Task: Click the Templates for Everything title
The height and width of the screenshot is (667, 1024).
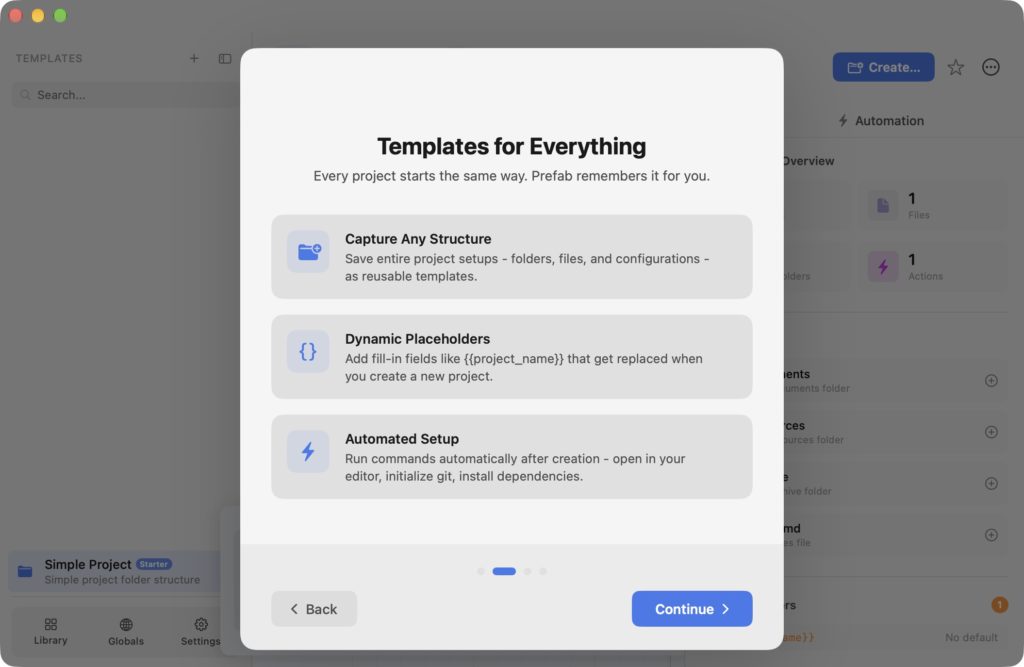Action: tap(512, 146)
